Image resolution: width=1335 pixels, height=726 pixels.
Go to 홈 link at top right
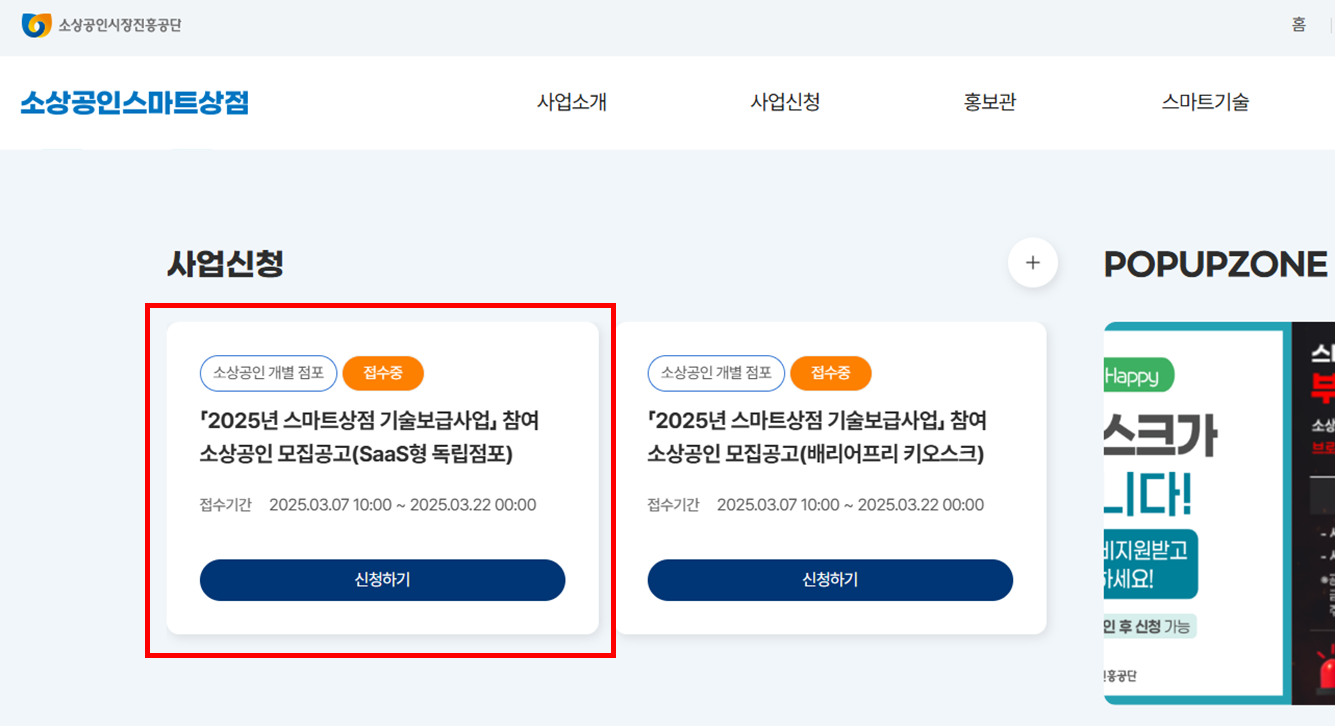coord(1299,25)
